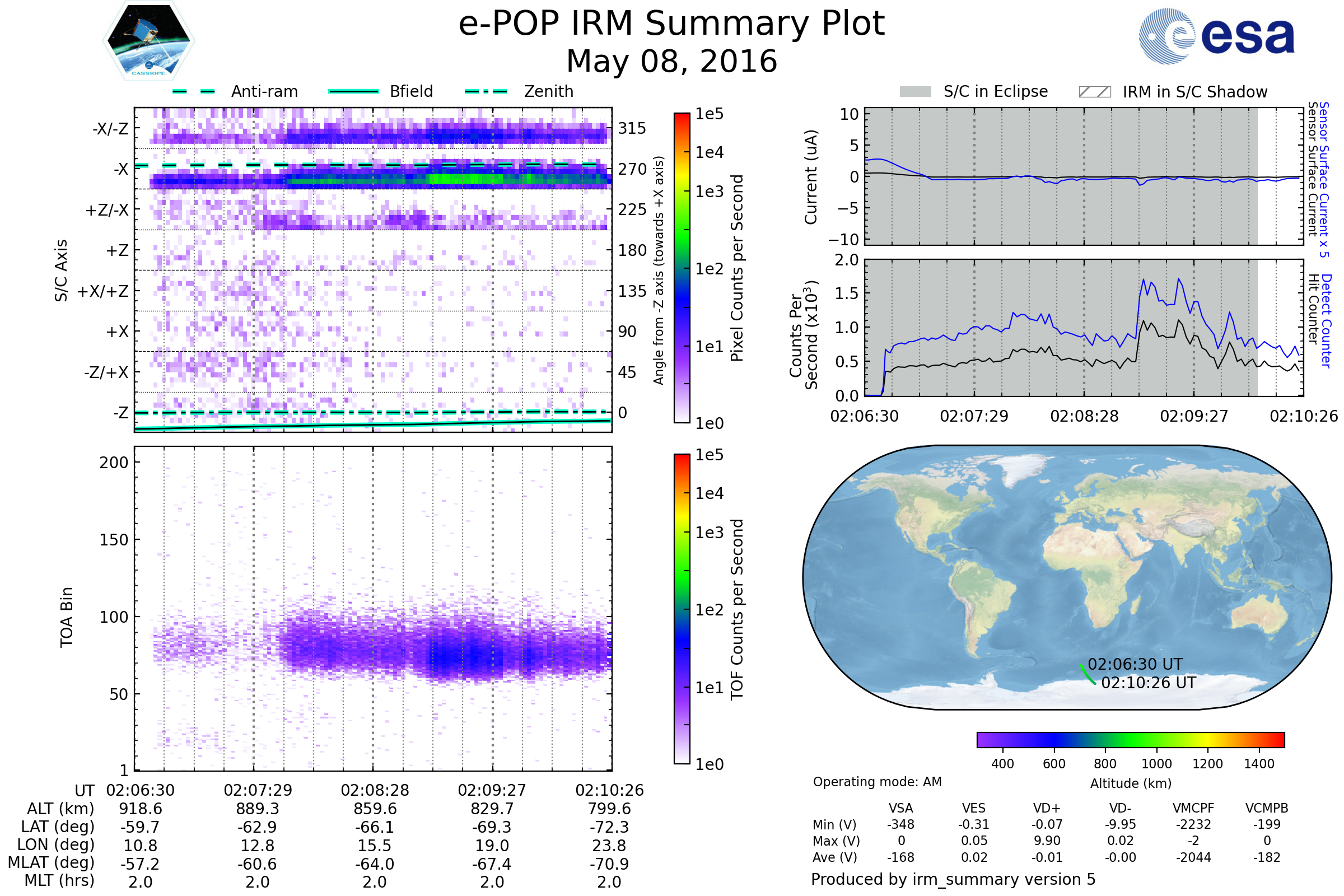Click the ESA logo
The image size is (1344, 896).
pos(1216,36)
